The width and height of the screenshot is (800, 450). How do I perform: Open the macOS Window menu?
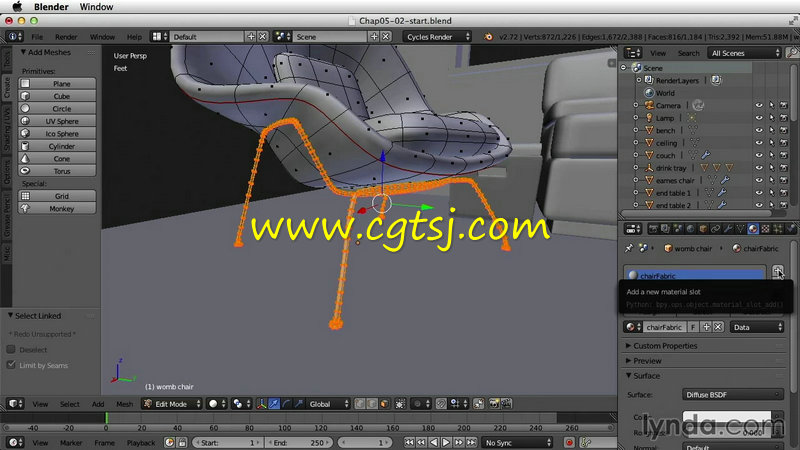pyautogui.click(x=96, y=7)
